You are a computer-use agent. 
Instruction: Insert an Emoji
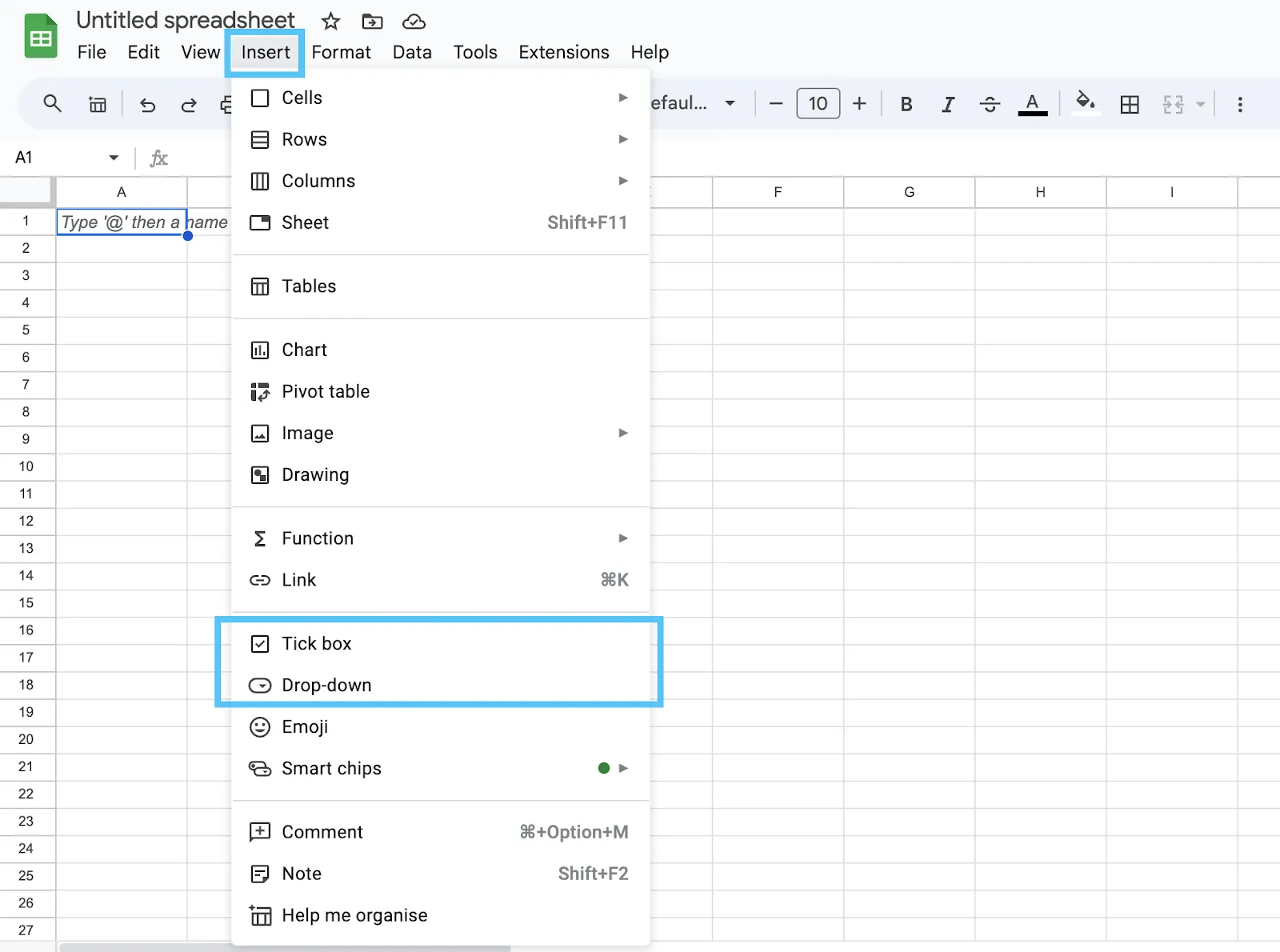click(x=441, y=726)
